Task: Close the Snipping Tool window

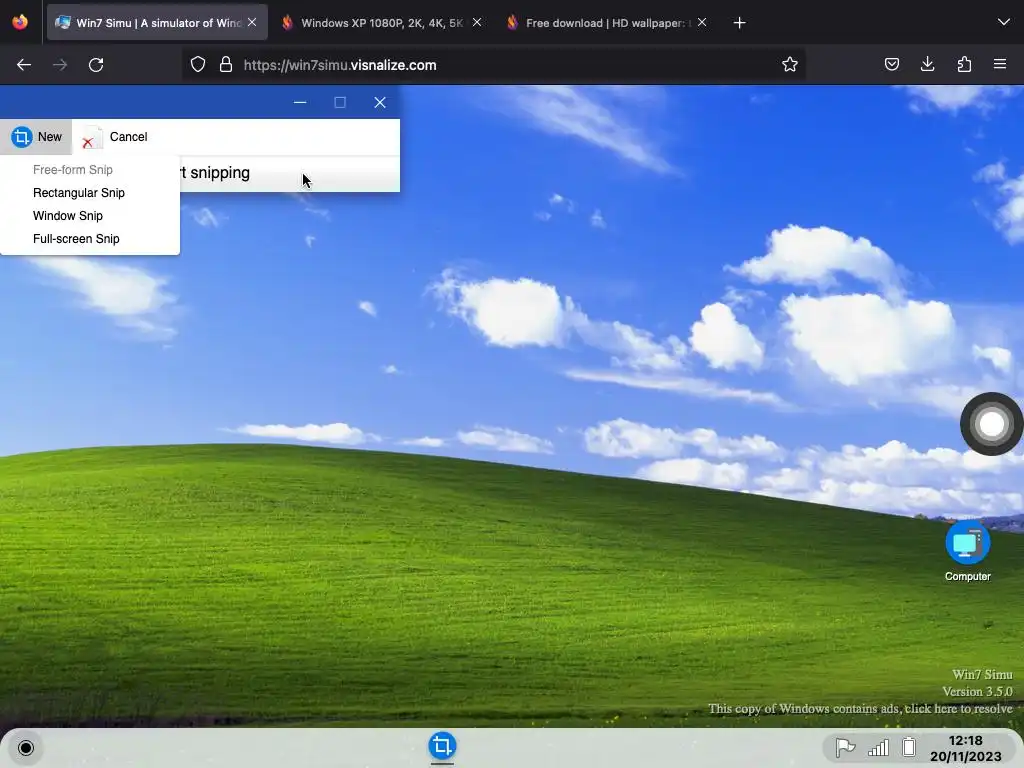Action: 379,103
